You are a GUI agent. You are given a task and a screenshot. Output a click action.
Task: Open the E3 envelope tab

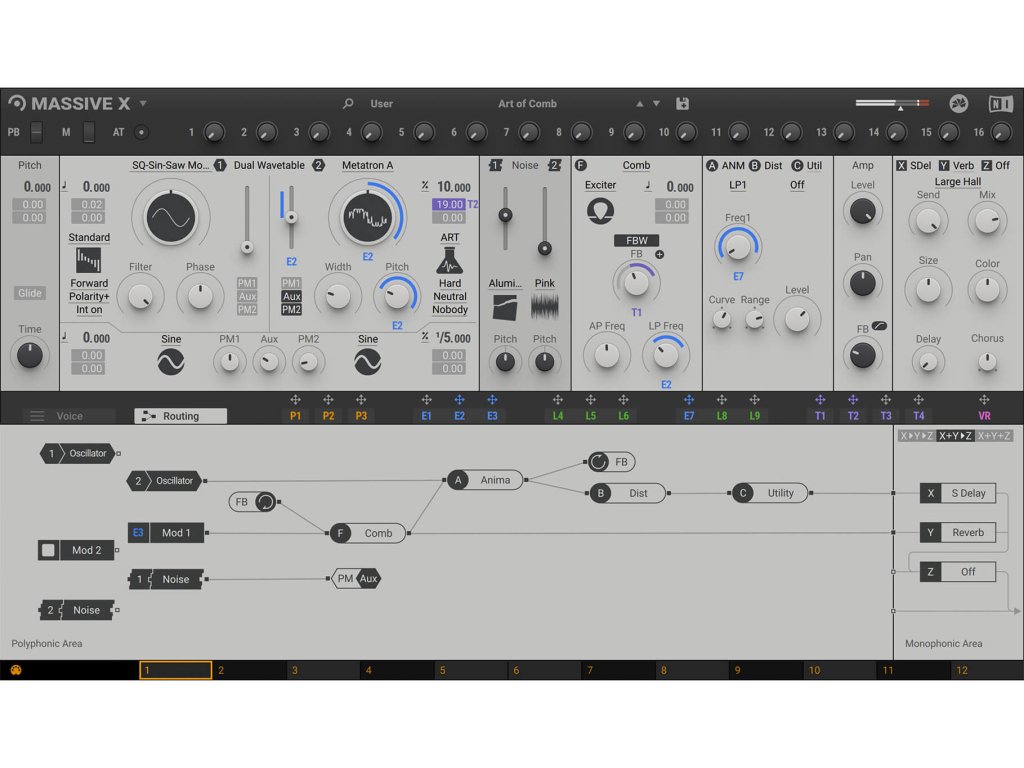coord(492,416)
